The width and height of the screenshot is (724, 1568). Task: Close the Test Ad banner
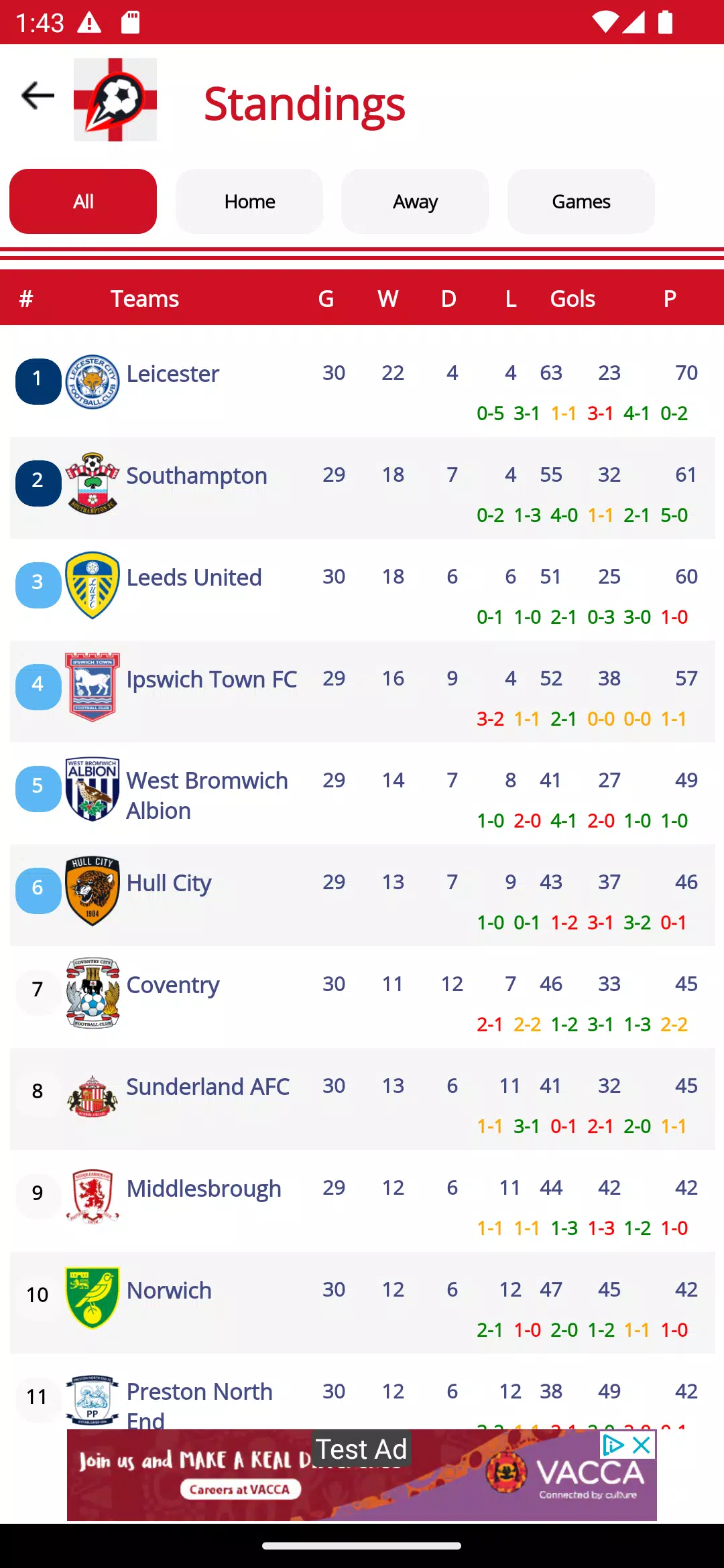[x=642, y=1445]
